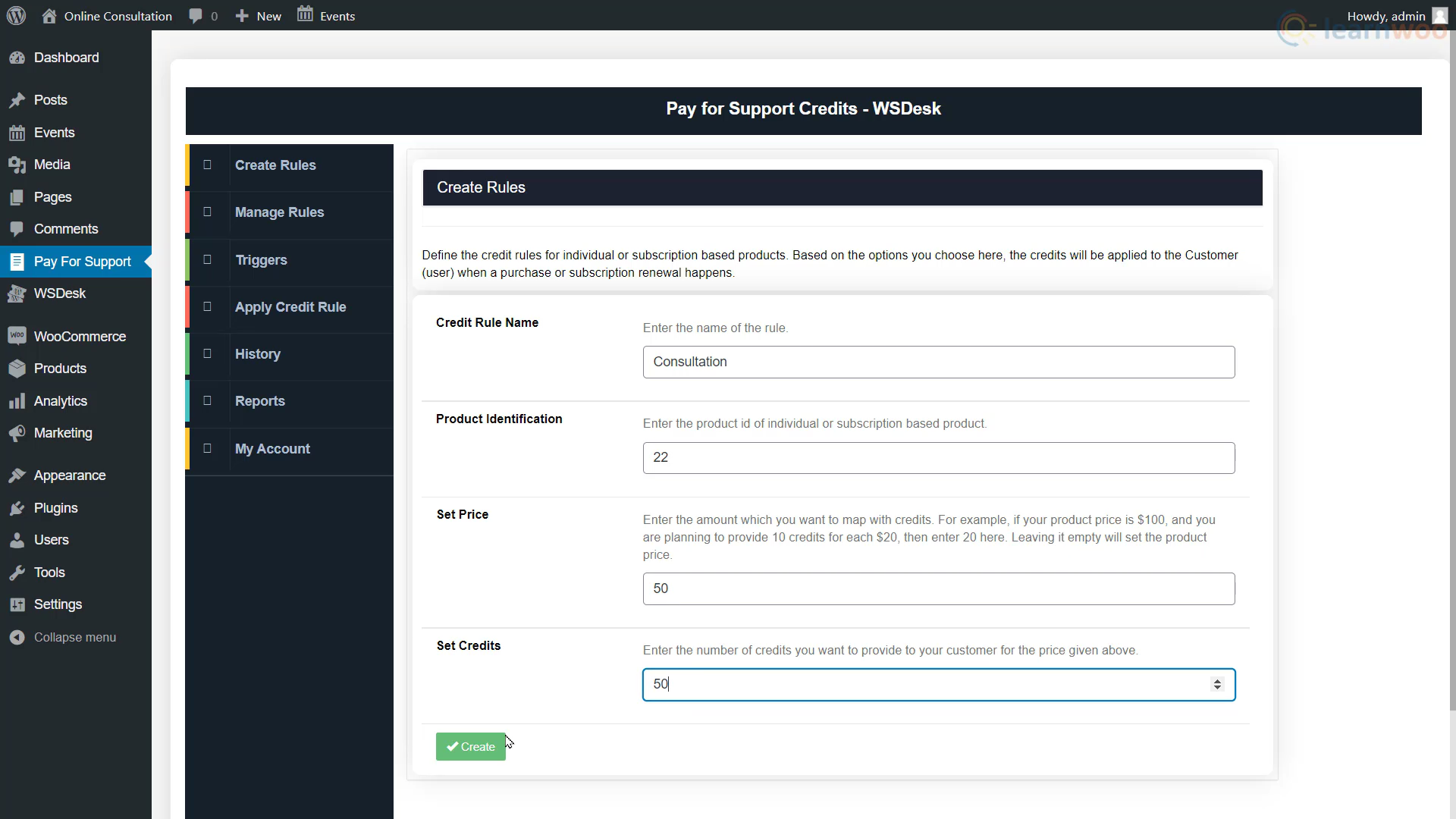Image resolution: width=1456 pixels, height=819 pixels.
Task: Click the Users person icon
Action: tap(17, 540)
